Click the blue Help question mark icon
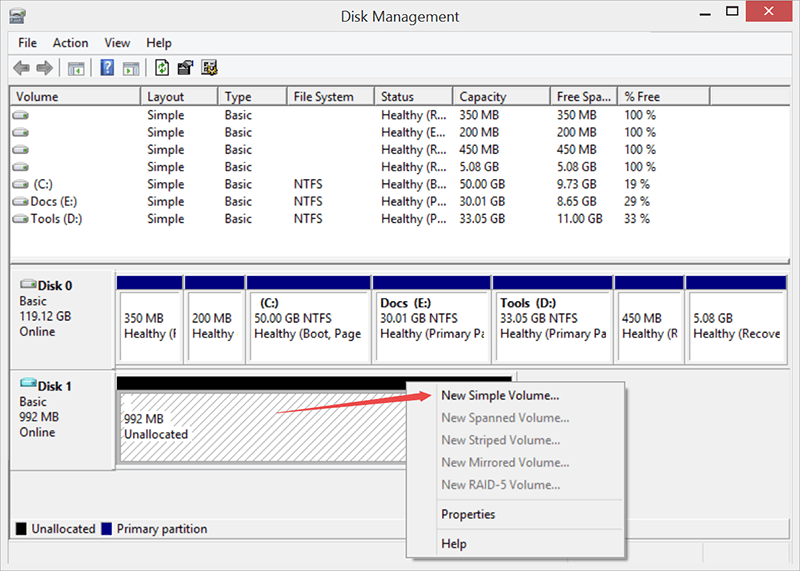Image resolution: width=800 pixels, height=571 pixels. tap(107, 68)
